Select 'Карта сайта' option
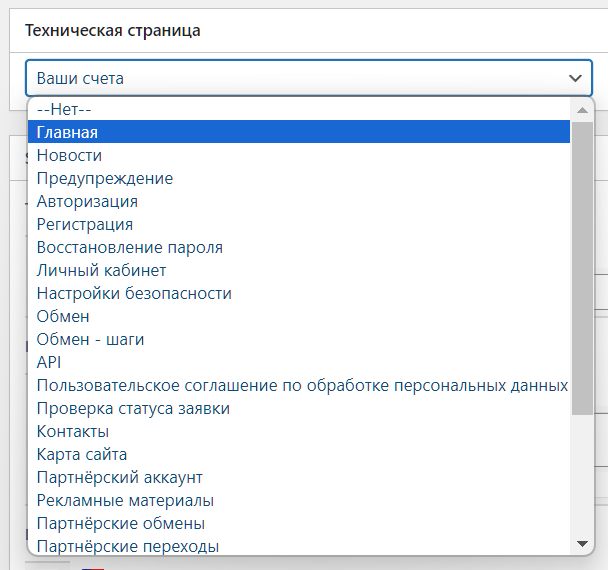 [82, 454]
